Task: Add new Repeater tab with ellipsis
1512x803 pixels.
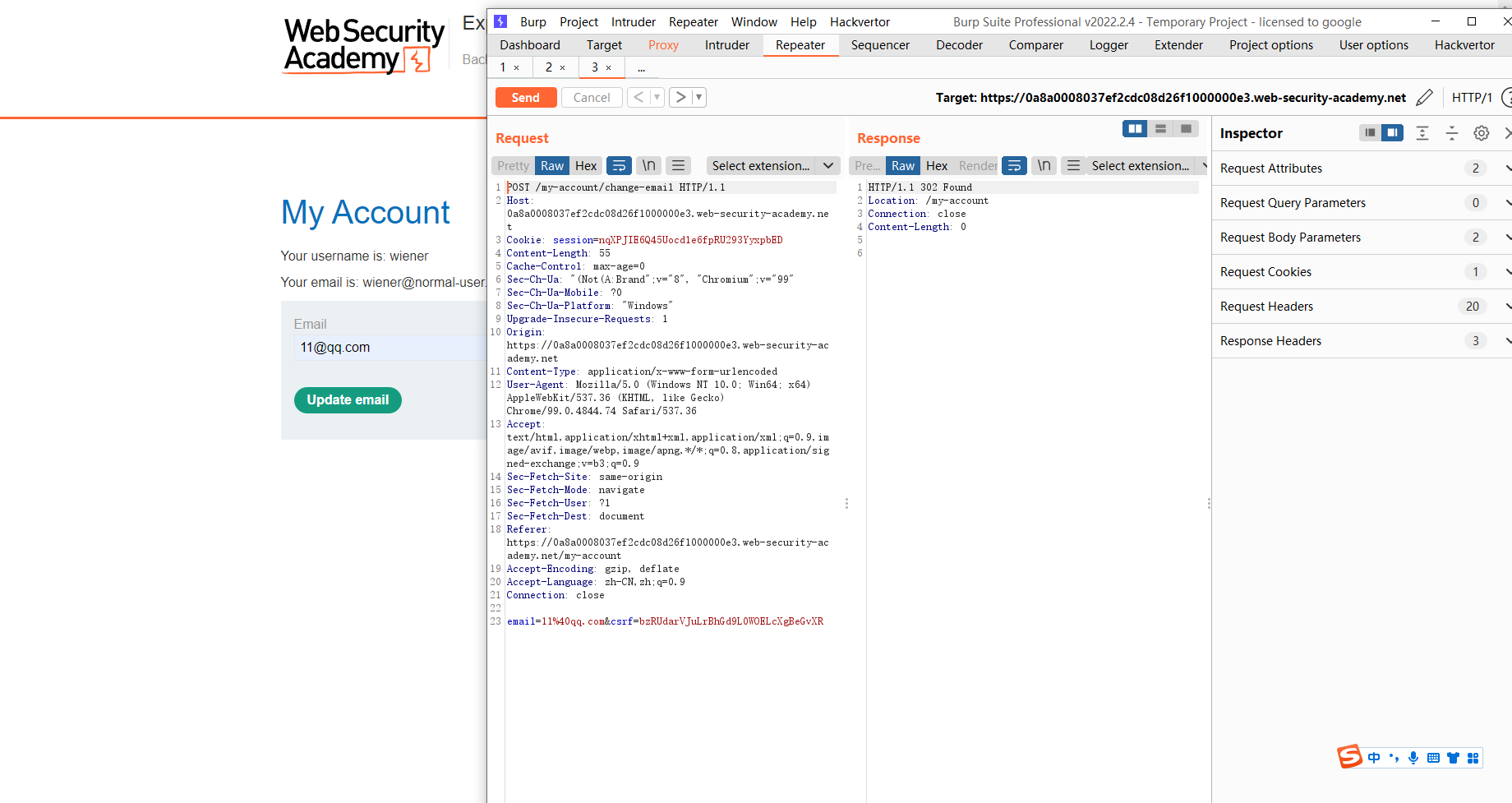Action: coord(642,67)
